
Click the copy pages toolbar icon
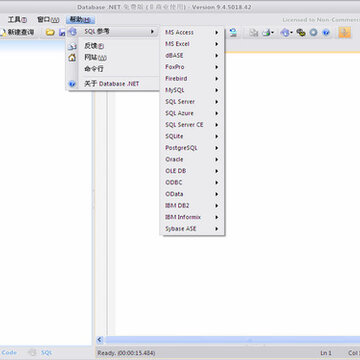[x=254, y=32]
